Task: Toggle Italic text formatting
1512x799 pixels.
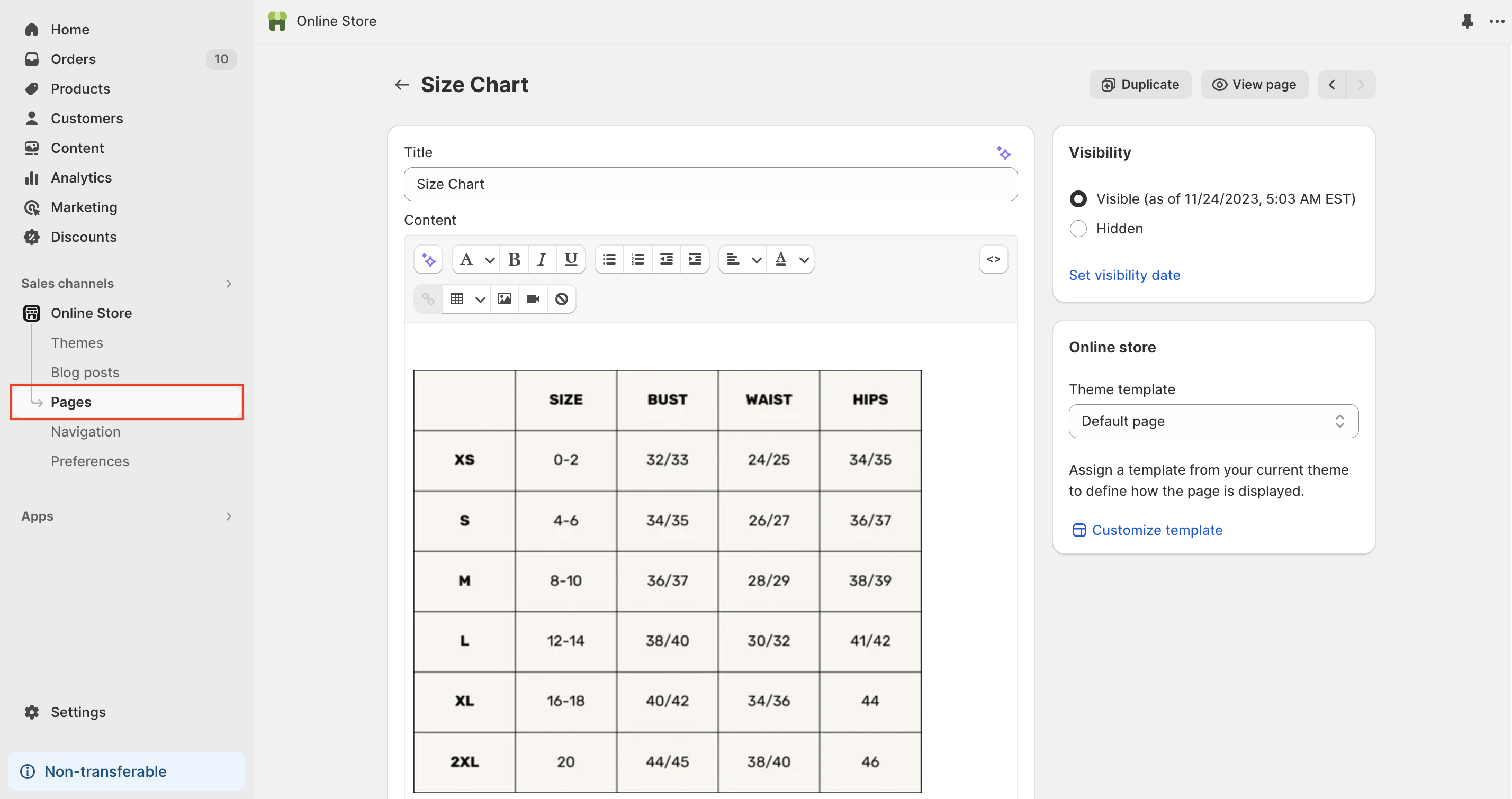Action: 542,259
